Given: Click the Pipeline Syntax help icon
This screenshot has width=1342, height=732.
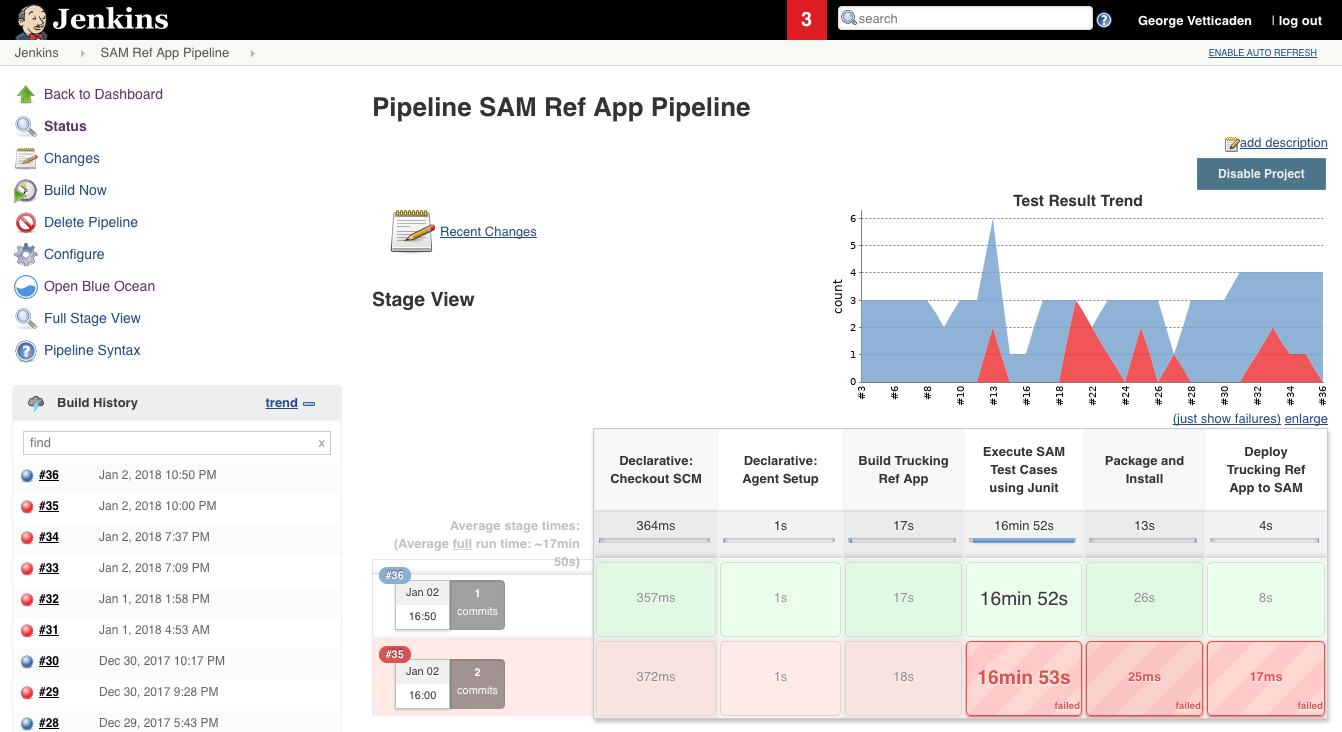Looking at the screenshot, I should 26,351.
